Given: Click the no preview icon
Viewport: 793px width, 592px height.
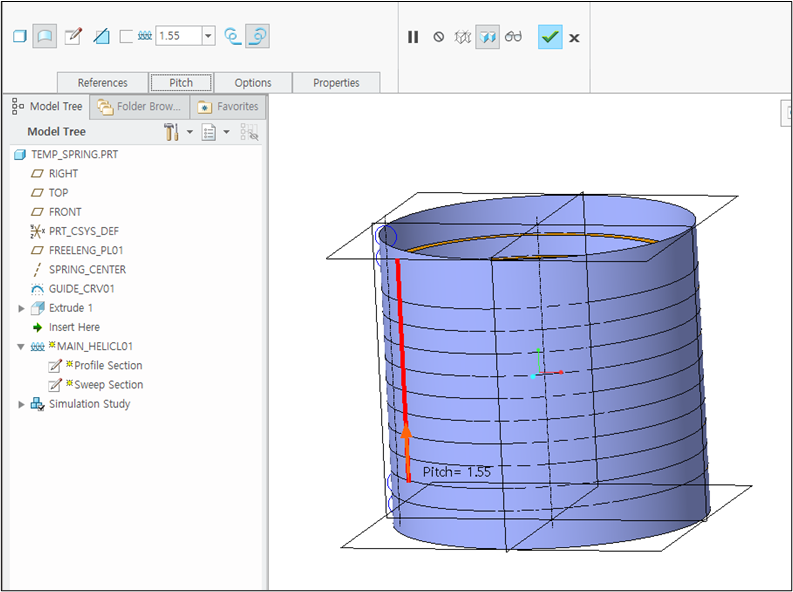Looking at the screenshot, I should coord(438,37).
